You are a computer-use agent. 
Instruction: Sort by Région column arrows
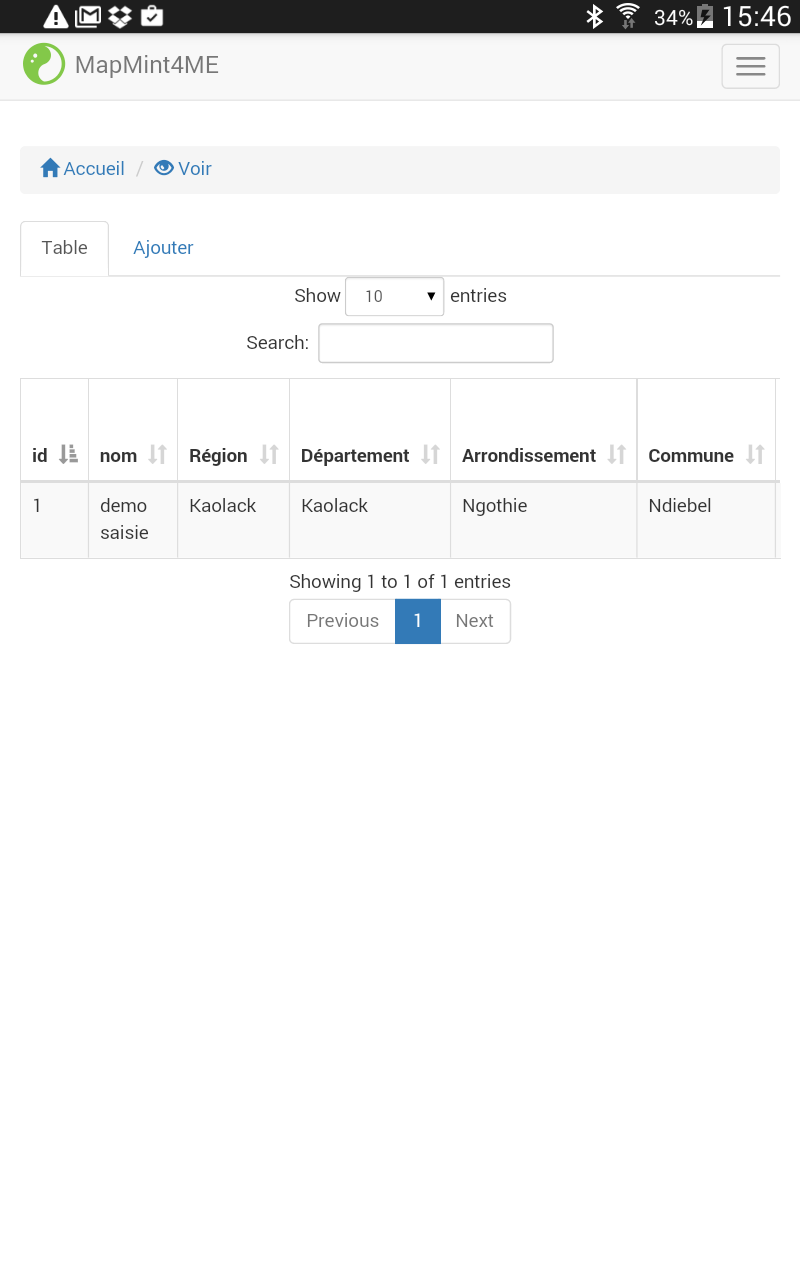[x=269, y=455]
